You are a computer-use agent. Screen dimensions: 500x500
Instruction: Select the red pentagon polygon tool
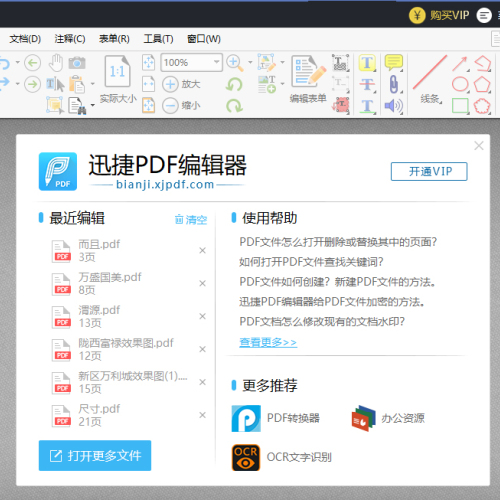[x=482, y=84]
